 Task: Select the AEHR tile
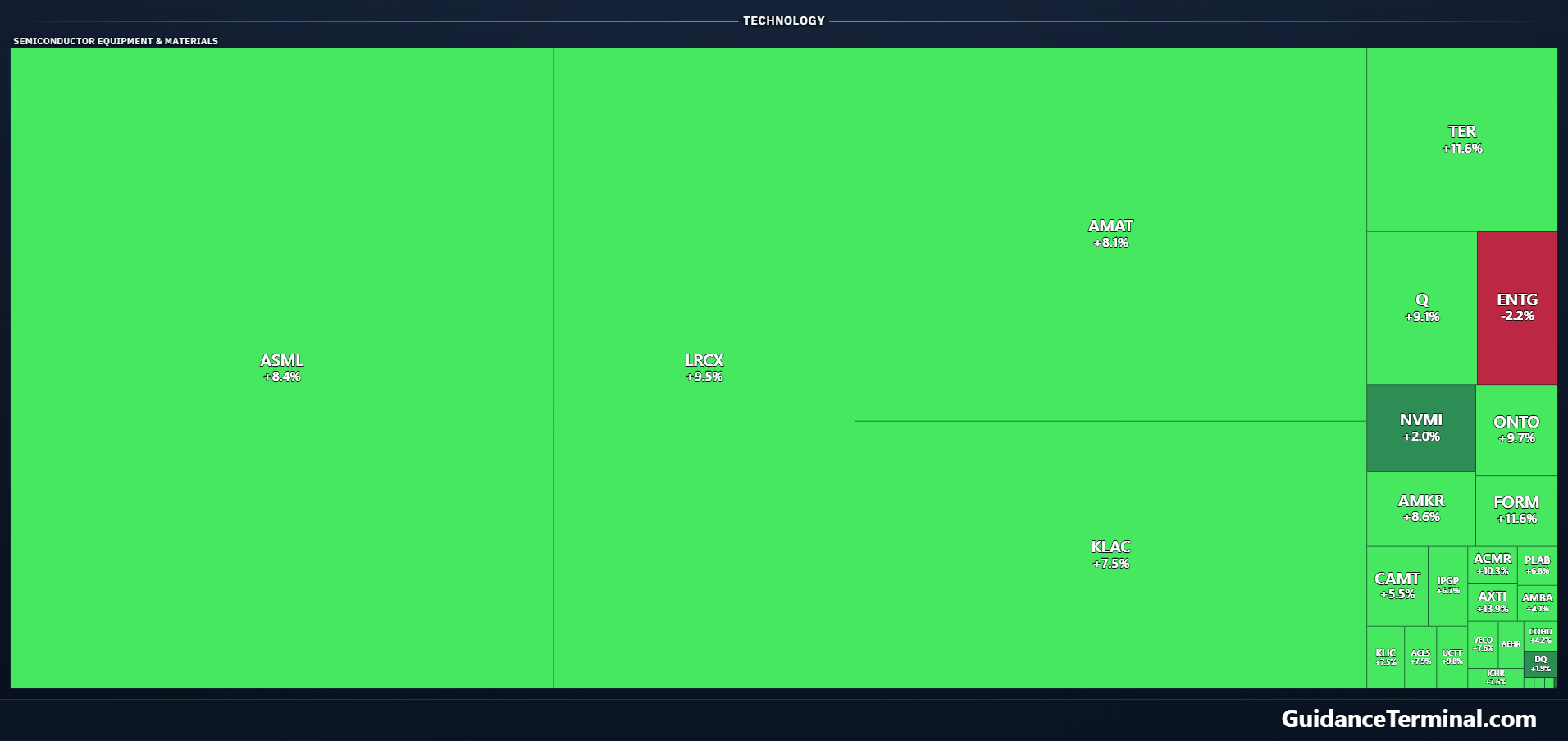pos(1511,644)
